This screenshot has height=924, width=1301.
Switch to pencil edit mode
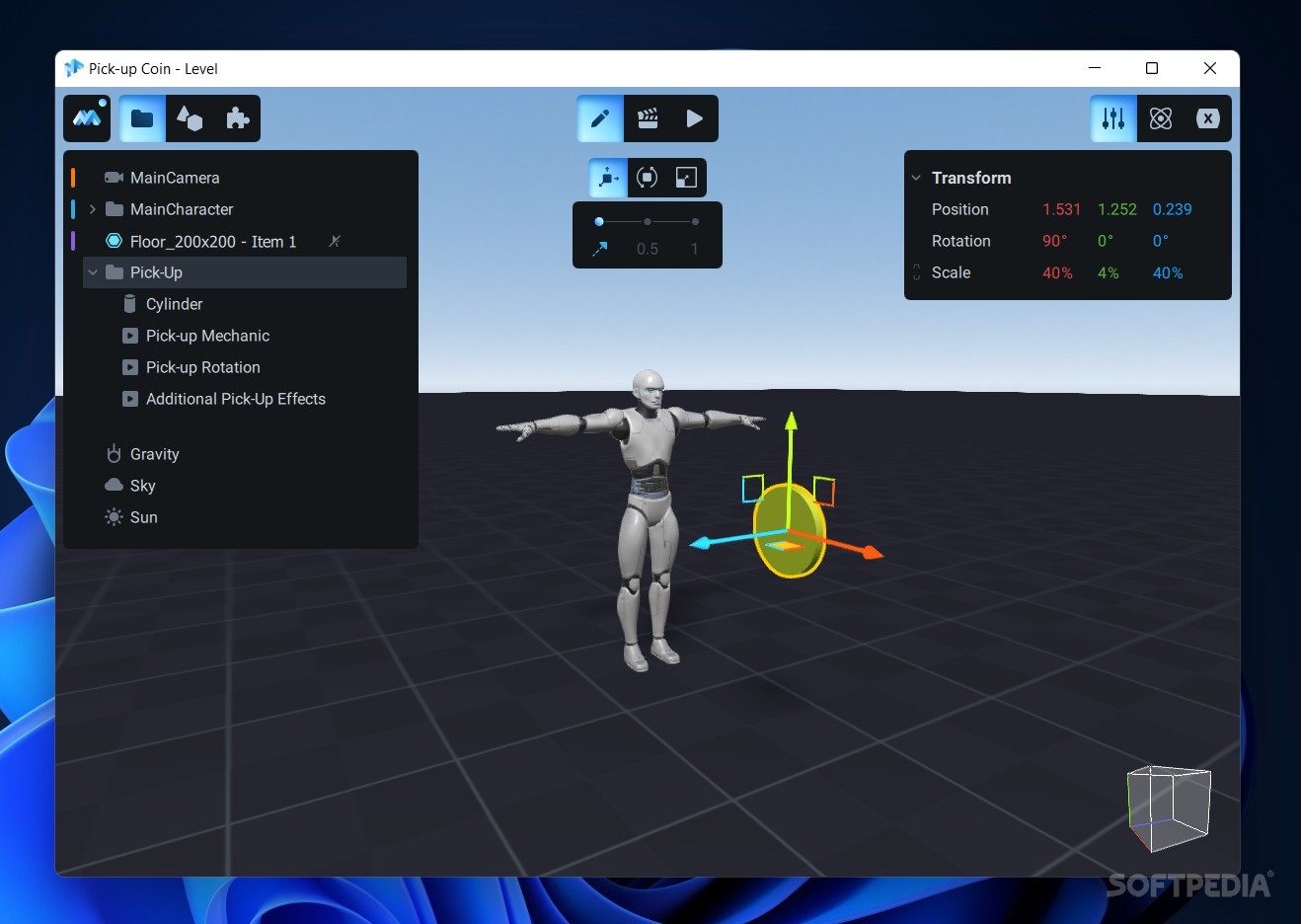[x=600, y=118]
